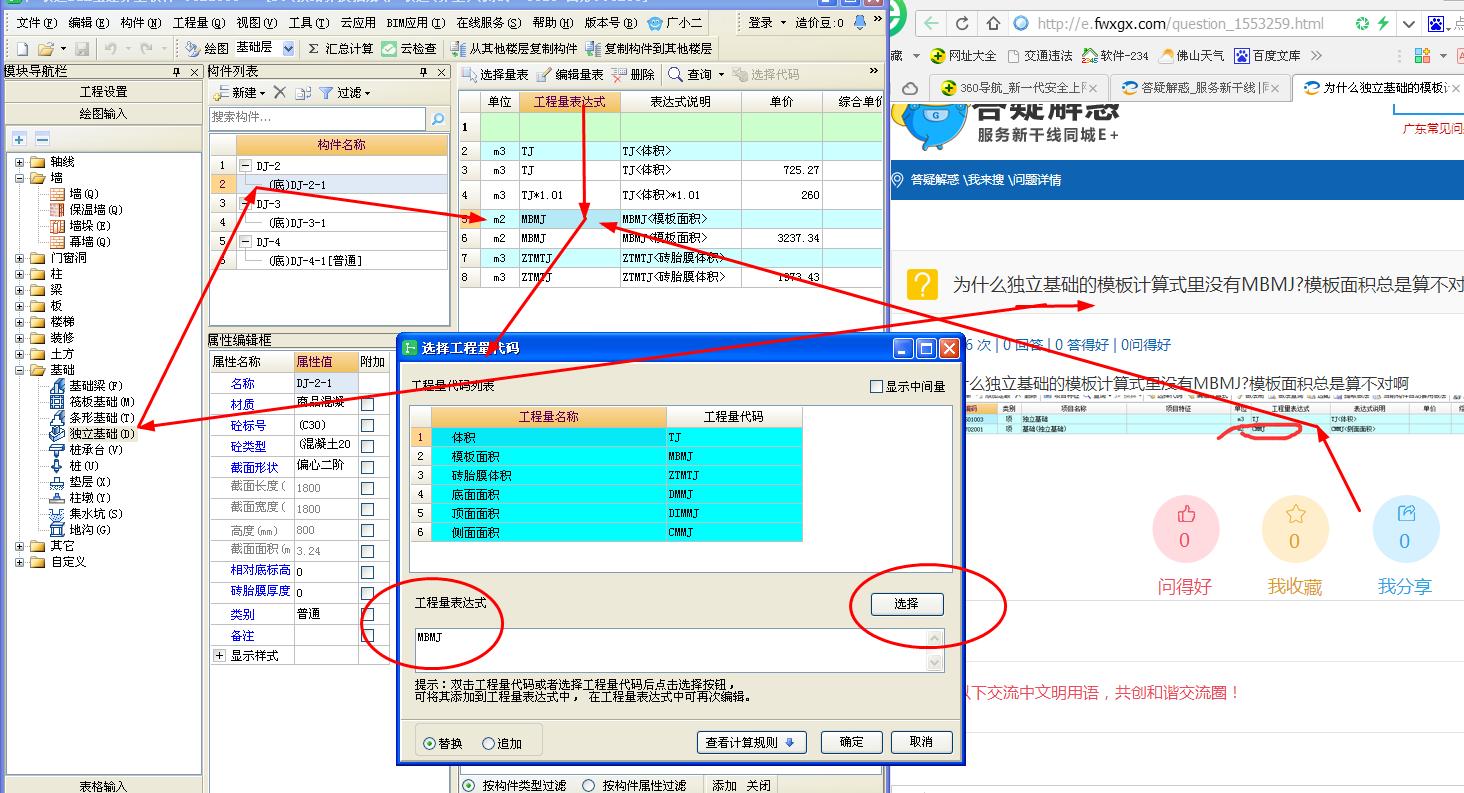Open the 基础层 floor dropdown
Viewport: 1464px width, 793px height.
tap(289, 48)
